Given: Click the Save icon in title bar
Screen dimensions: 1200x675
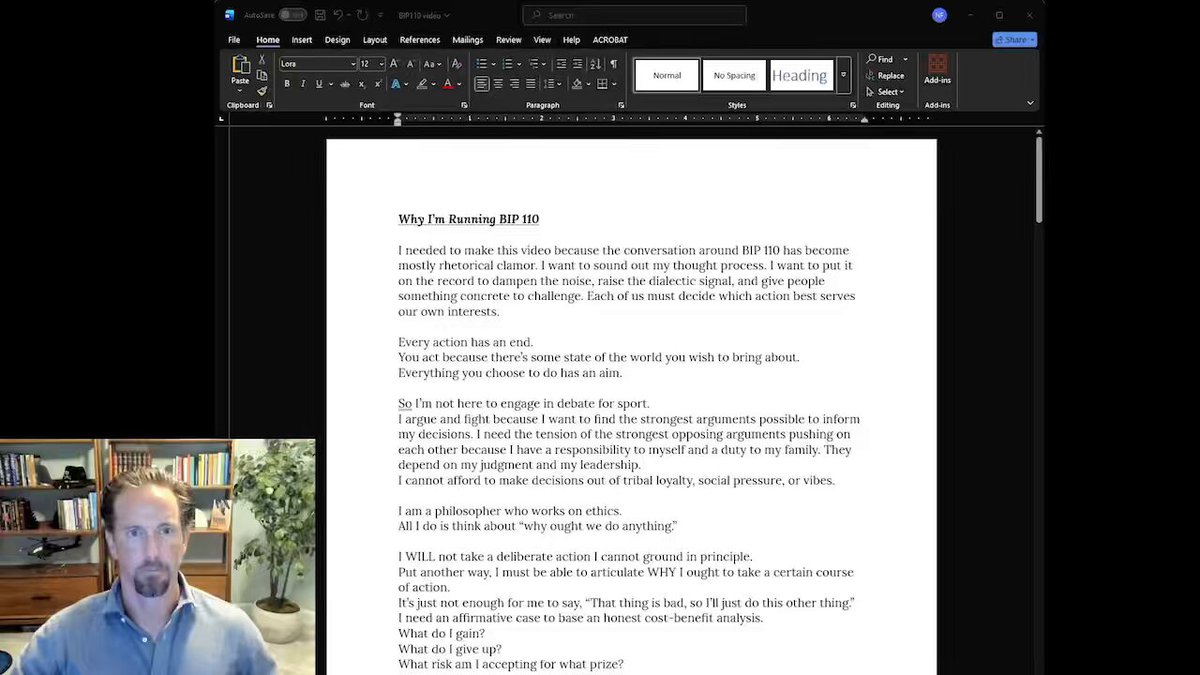Looking at the screenshot, I should 320,15.
